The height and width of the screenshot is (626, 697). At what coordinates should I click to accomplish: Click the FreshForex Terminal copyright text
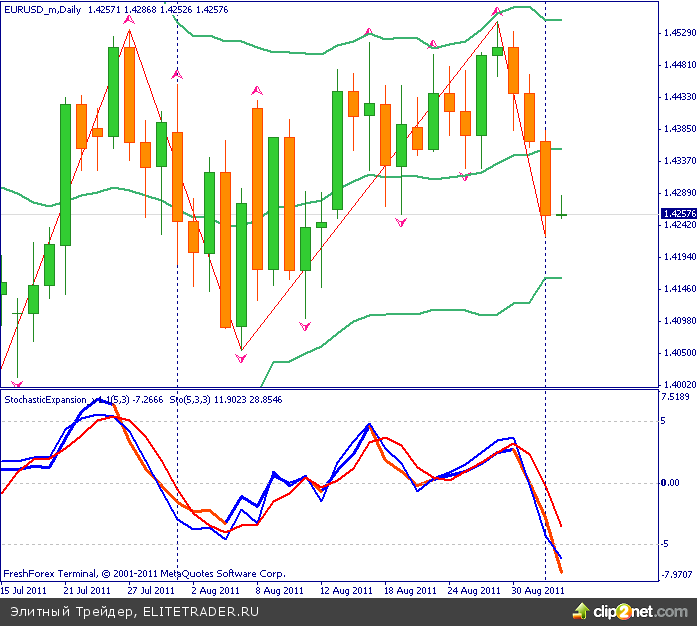(145, 574)
